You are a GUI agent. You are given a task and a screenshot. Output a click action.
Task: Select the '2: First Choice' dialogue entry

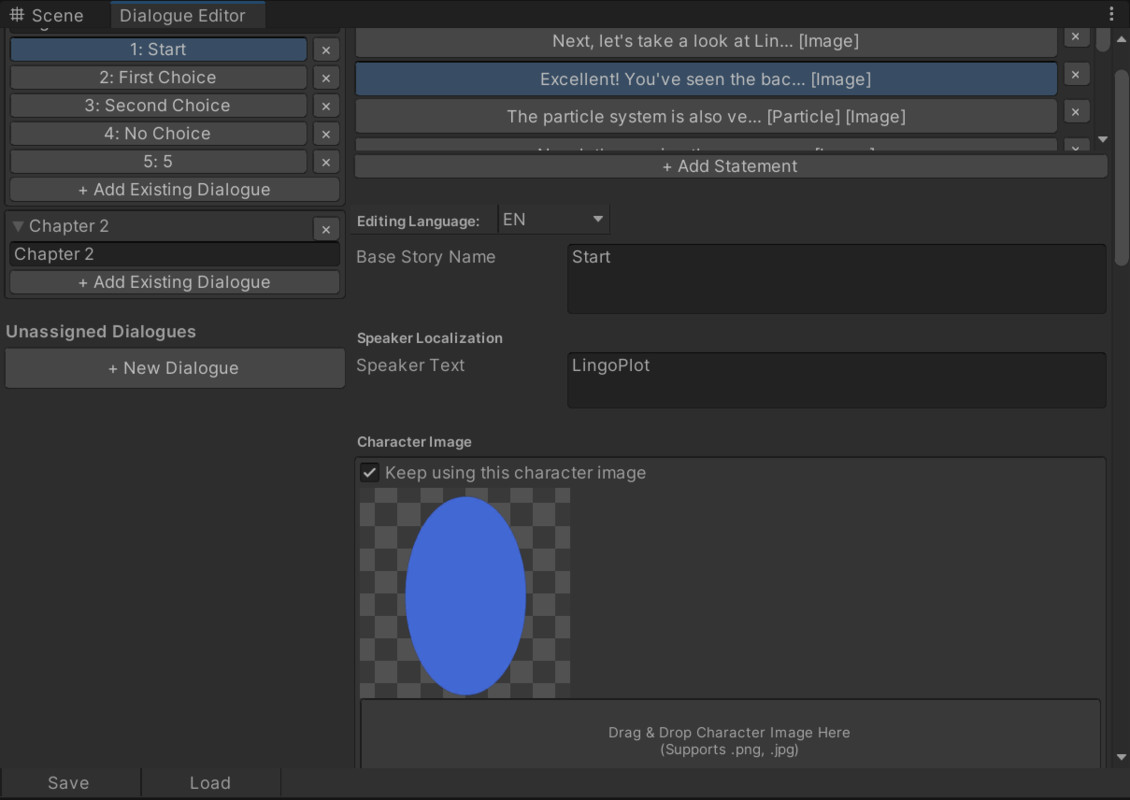tap(158, 78)
